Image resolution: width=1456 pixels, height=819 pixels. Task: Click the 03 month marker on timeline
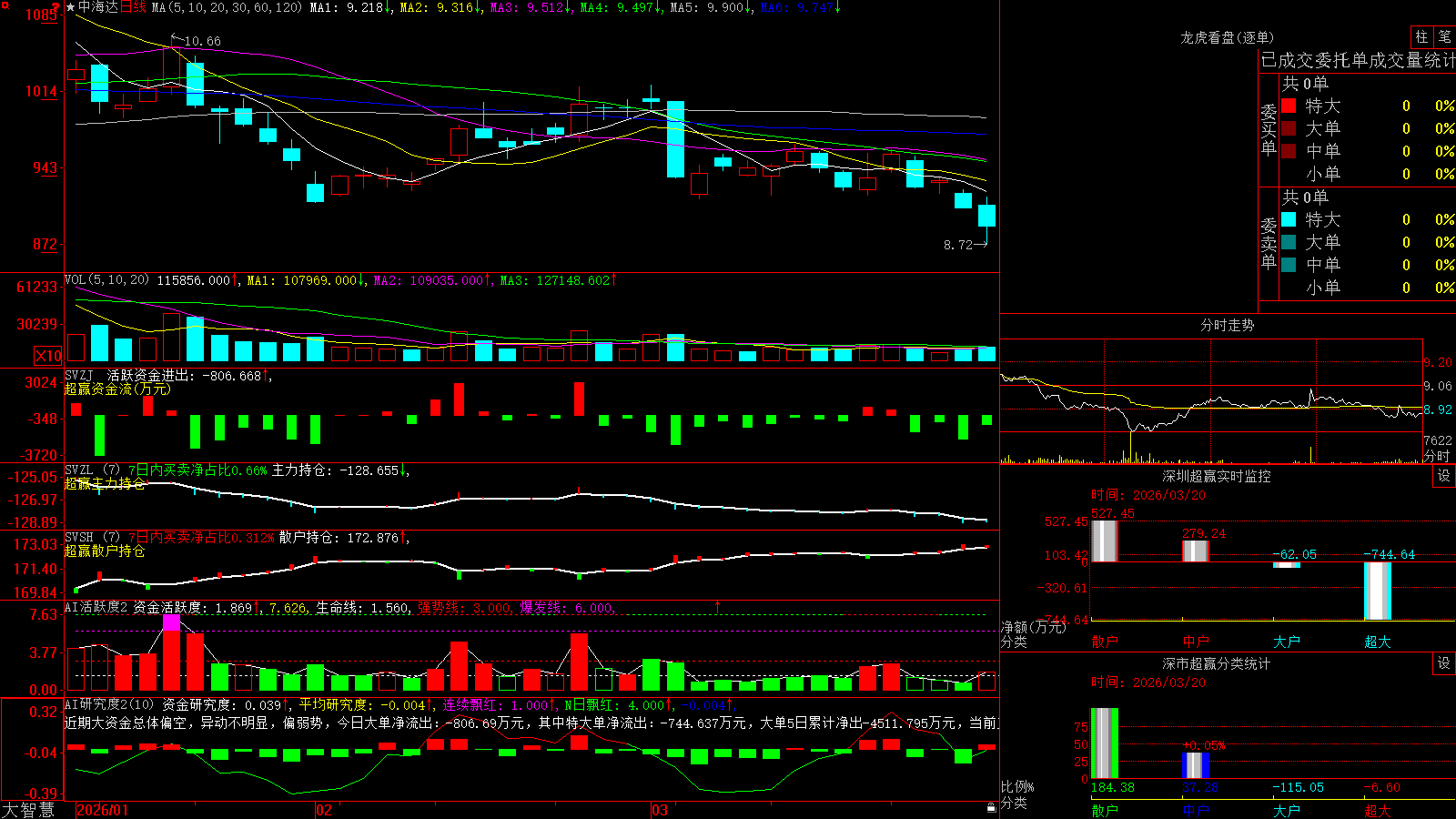[660, 810]
